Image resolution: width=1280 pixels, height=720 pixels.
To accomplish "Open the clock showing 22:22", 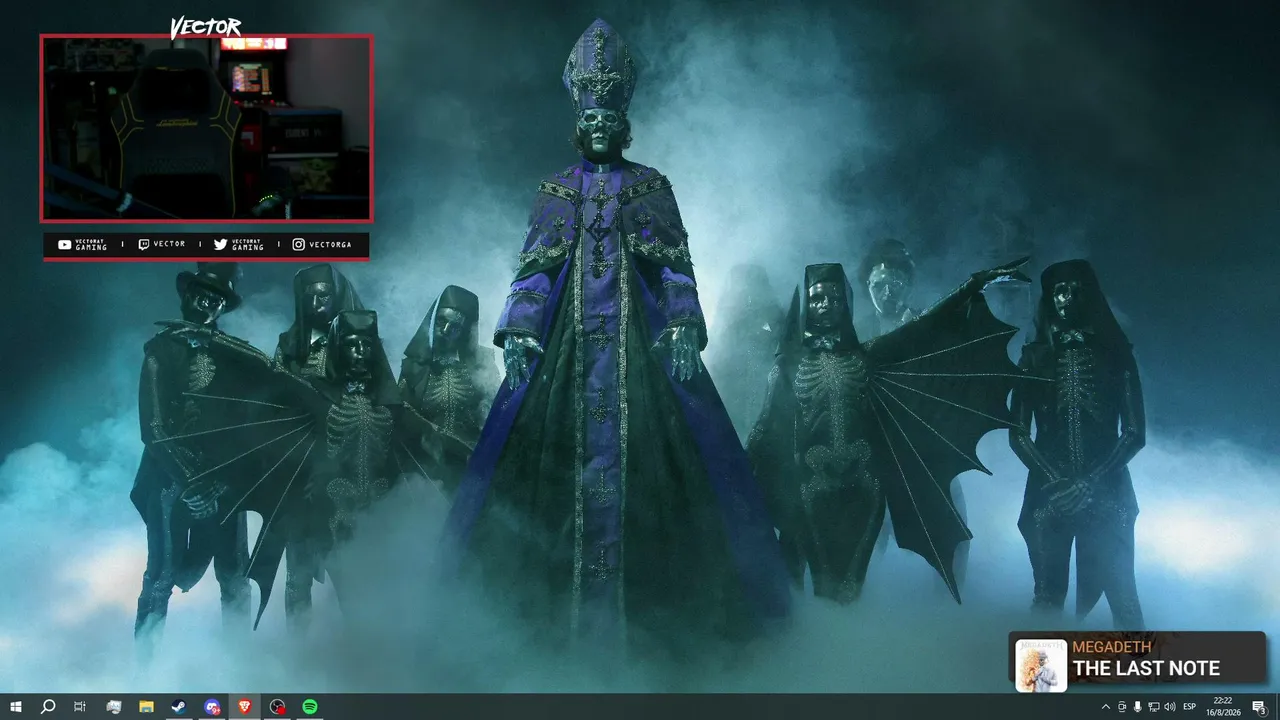I will [1223, 707].
